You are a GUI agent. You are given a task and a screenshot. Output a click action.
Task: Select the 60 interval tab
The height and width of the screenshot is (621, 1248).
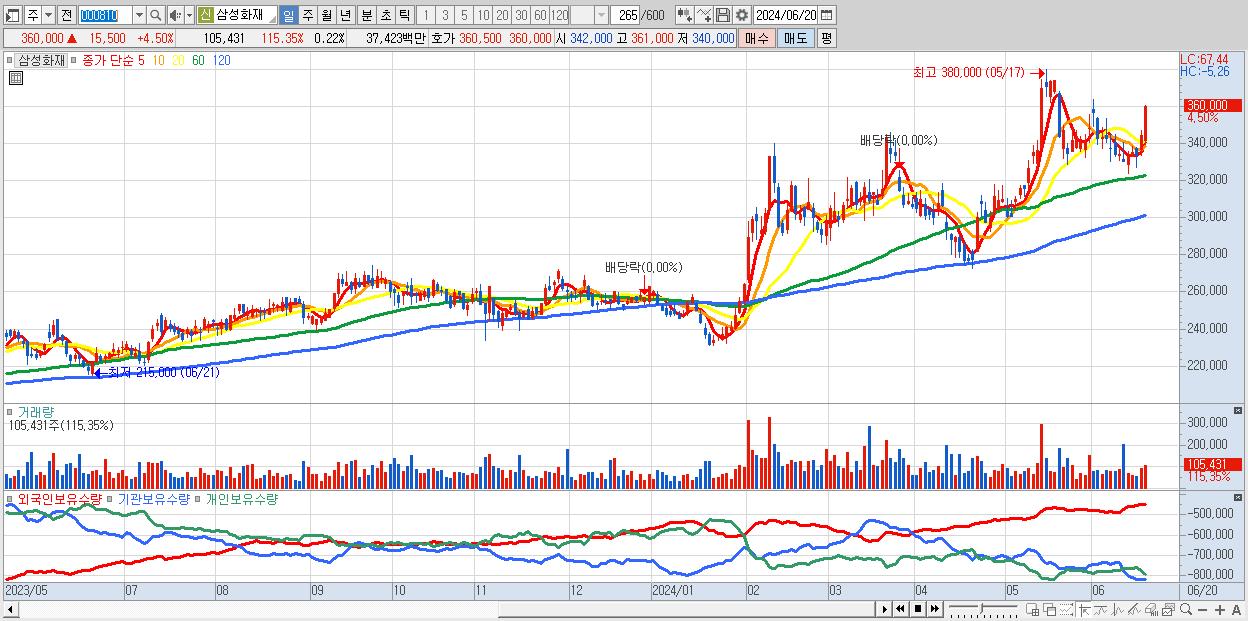[540, 15]
